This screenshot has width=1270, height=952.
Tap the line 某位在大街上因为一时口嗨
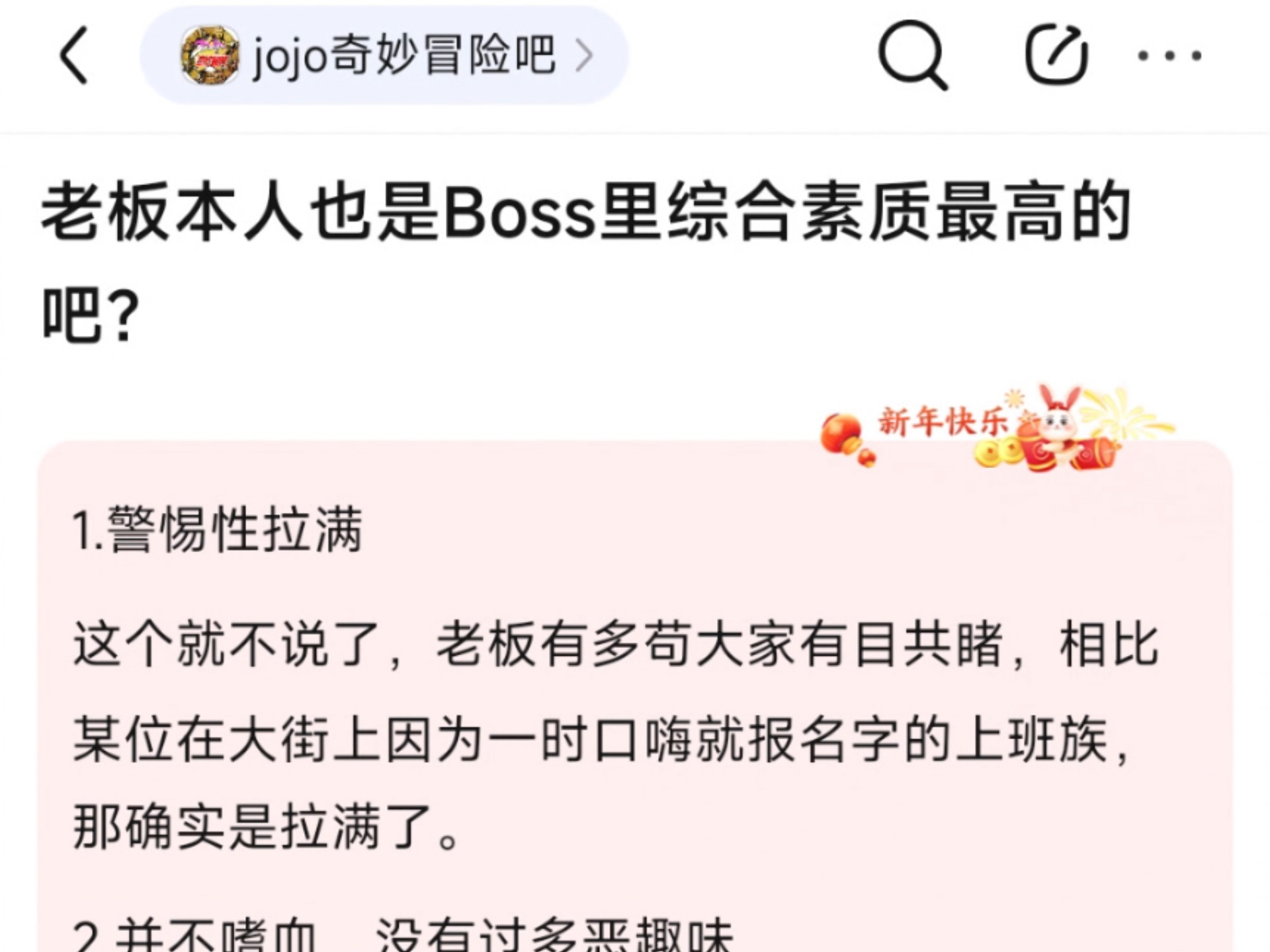602,740
